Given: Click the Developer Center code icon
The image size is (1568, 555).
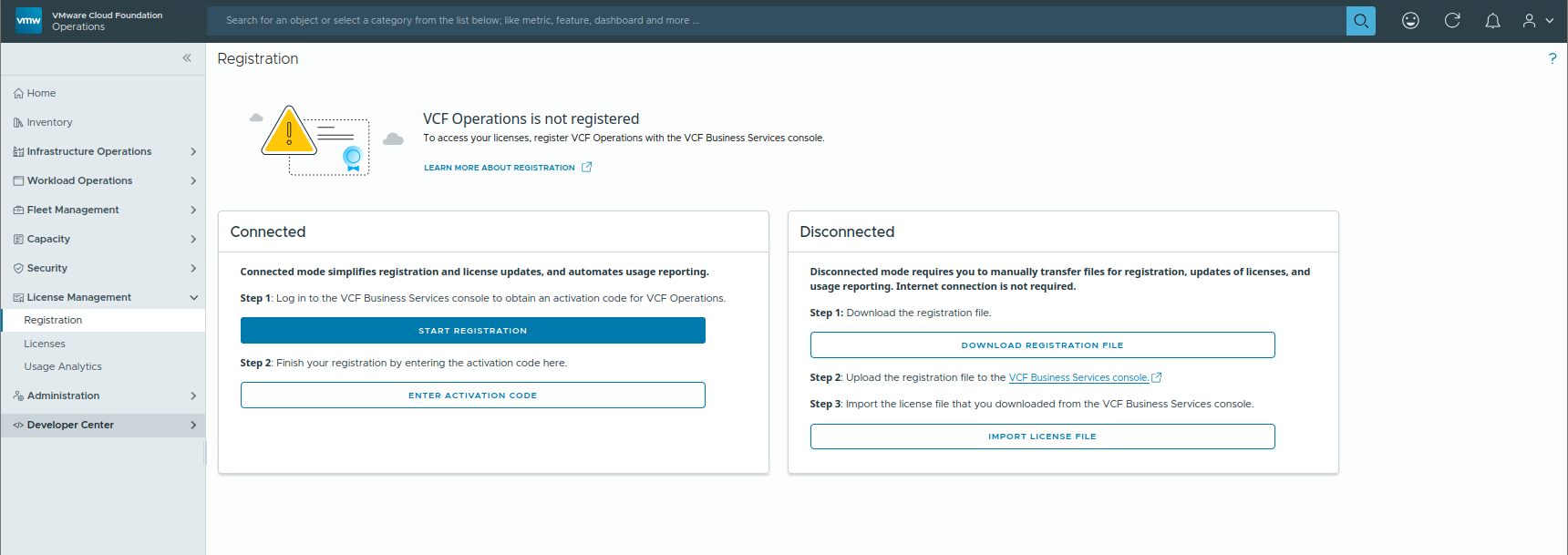Looking at the screenshot, I should tap(18, 425).
